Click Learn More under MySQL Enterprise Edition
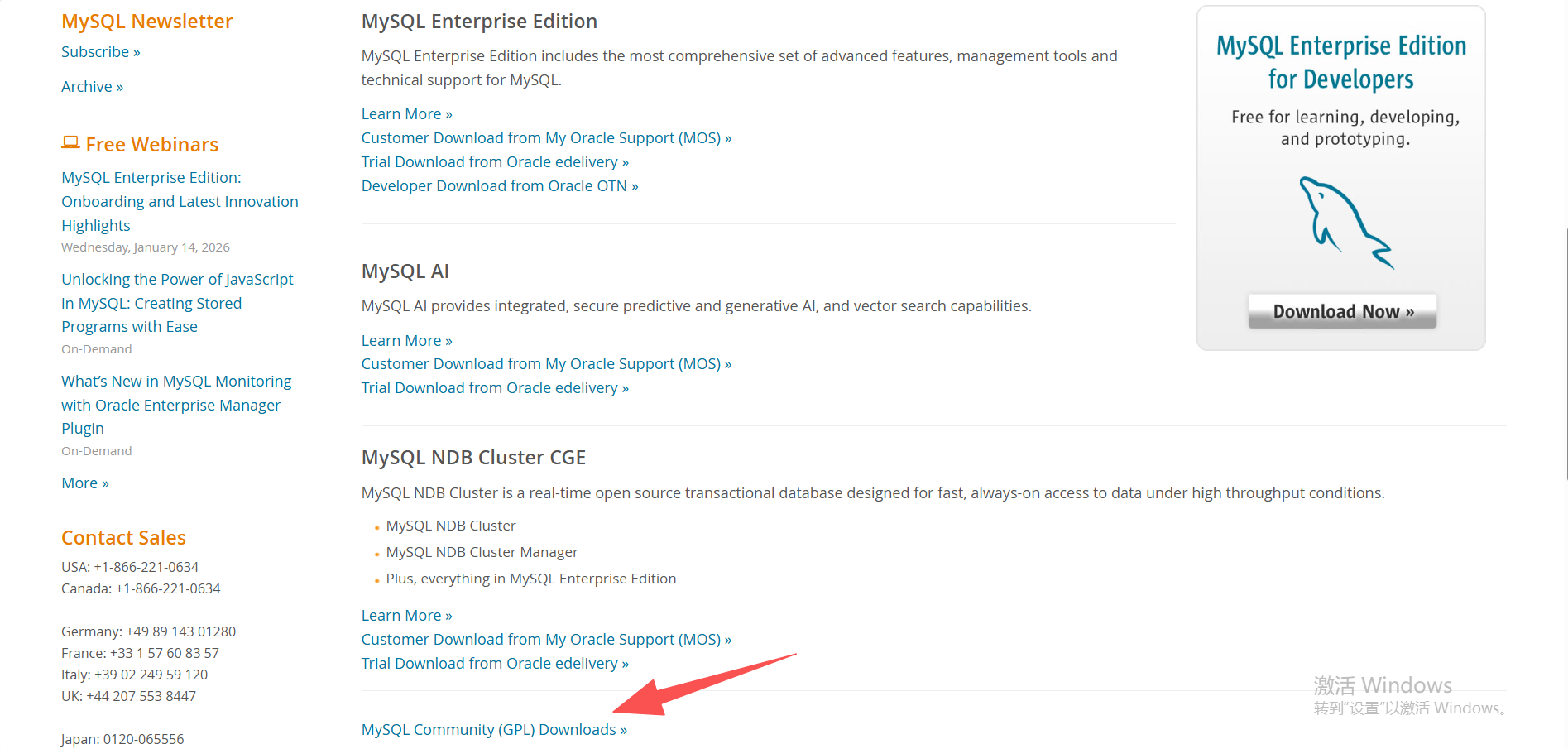The image size is (1568, 749). pos(406,113)
